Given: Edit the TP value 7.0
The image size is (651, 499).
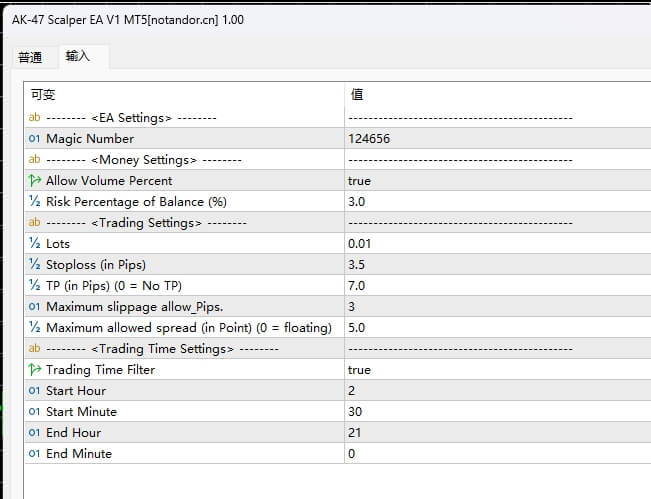Looking at the screenshot, I should tap(357, 286).
